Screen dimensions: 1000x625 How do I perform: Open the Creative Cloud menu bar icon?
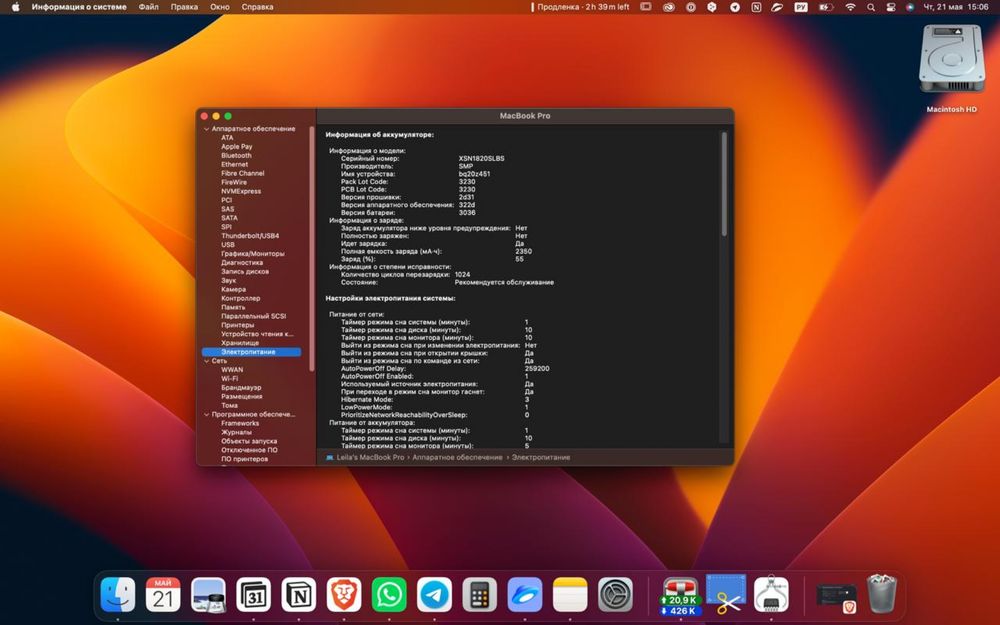point(668,7)
